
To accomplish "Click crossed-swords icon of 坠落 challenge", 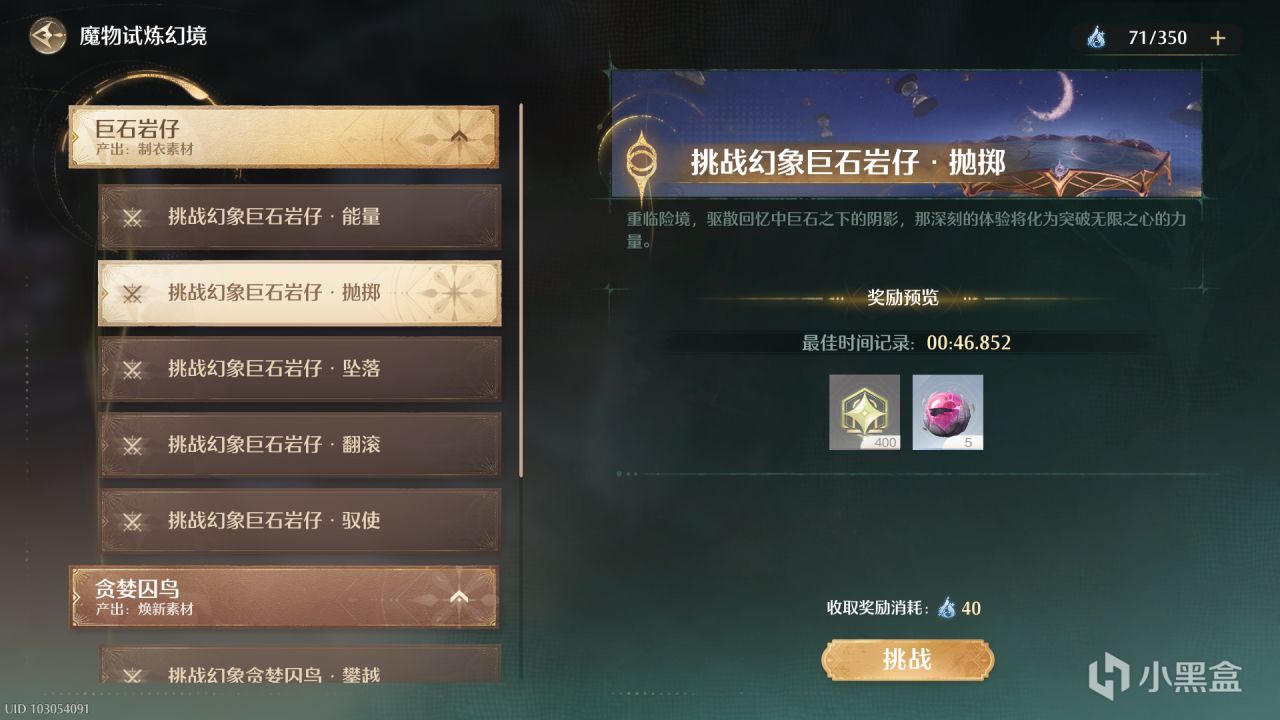I will (132, 369).
